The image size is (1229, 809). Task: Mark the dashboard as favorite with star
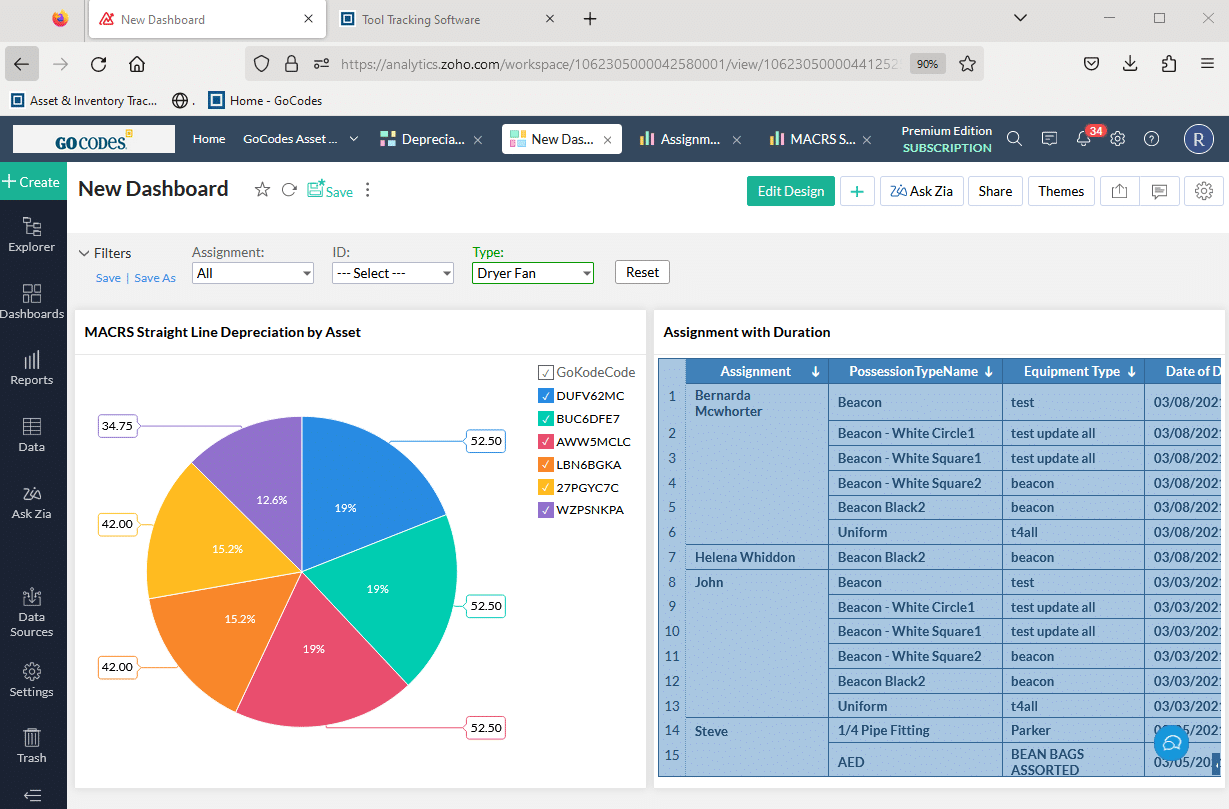coord(262,190)
